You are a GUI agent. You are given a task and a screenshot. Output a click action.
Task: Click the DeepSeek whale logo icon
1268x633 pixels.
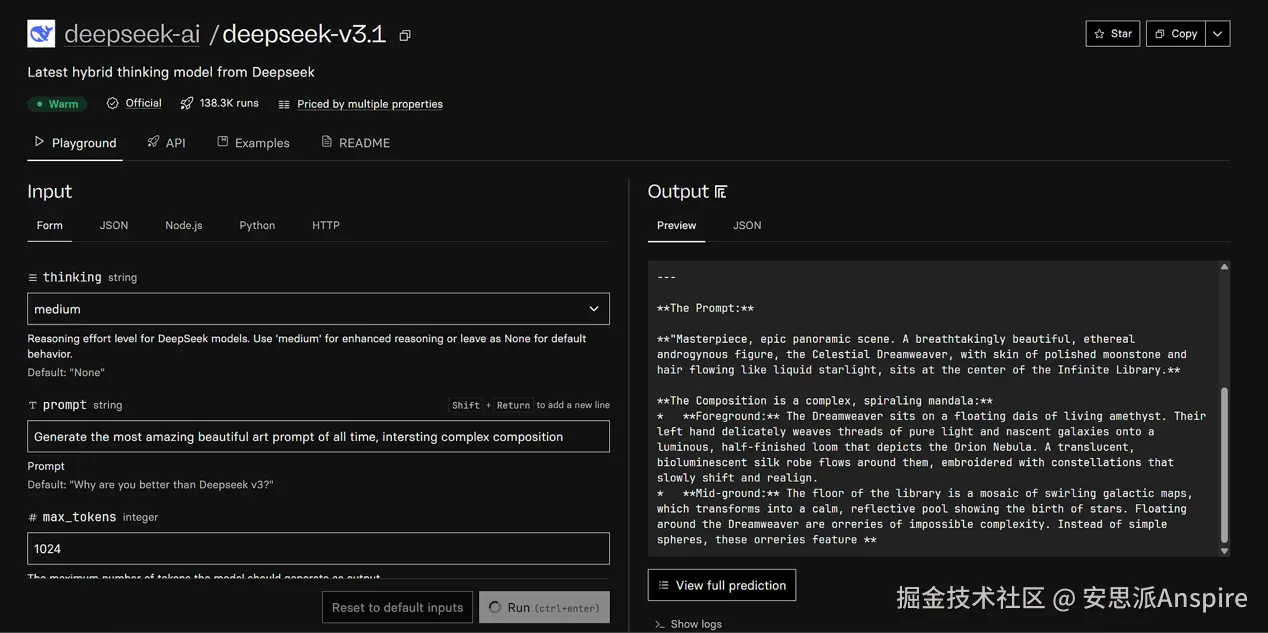pyautogui.click(x=41, y=34)
